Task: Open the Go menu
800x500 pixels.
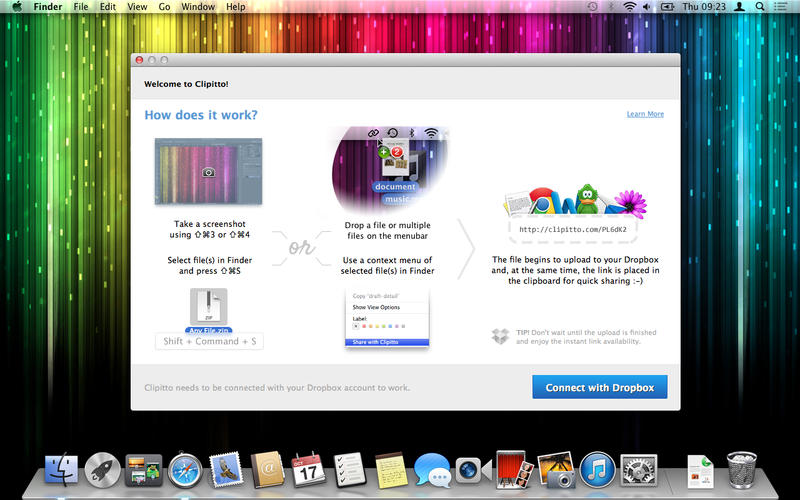Action: click(x=163, y=7)
